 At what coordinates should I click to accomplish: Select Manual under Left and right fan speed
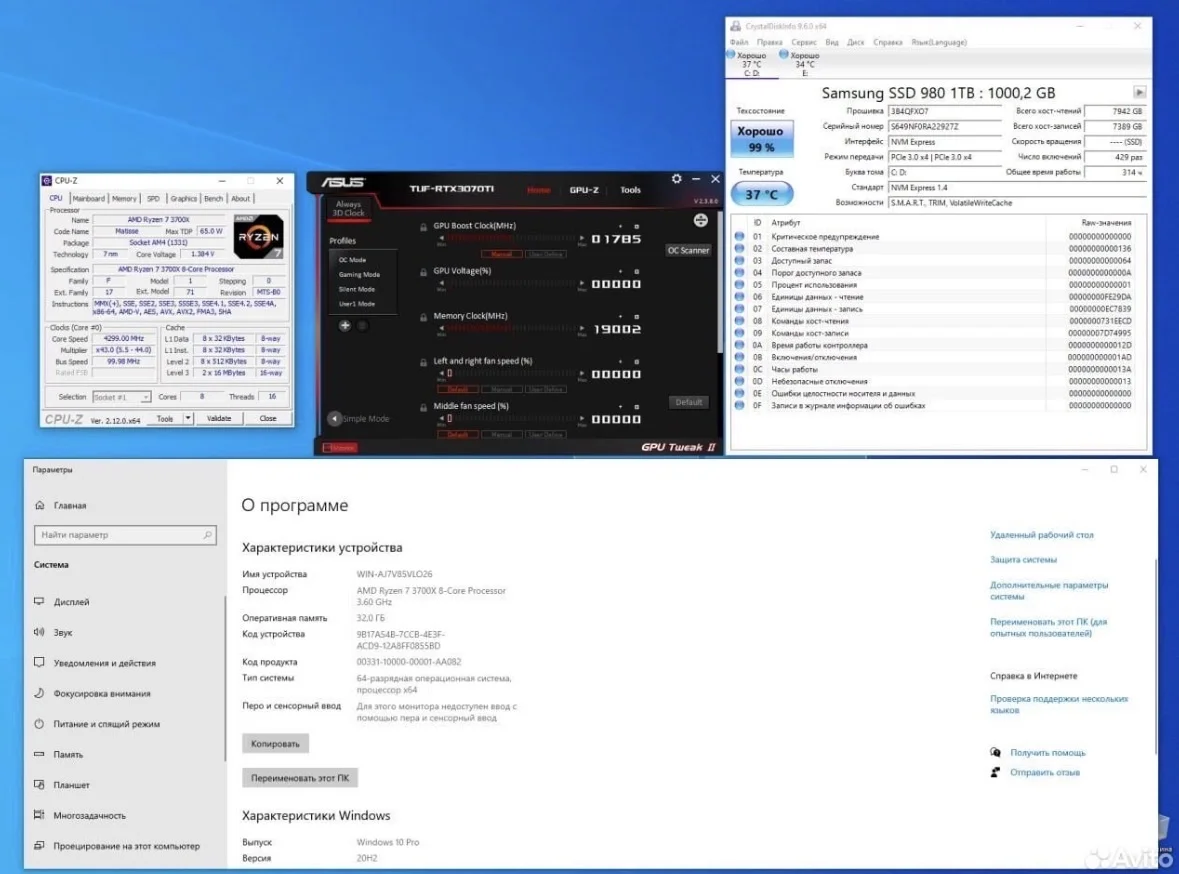pos(502,390)
